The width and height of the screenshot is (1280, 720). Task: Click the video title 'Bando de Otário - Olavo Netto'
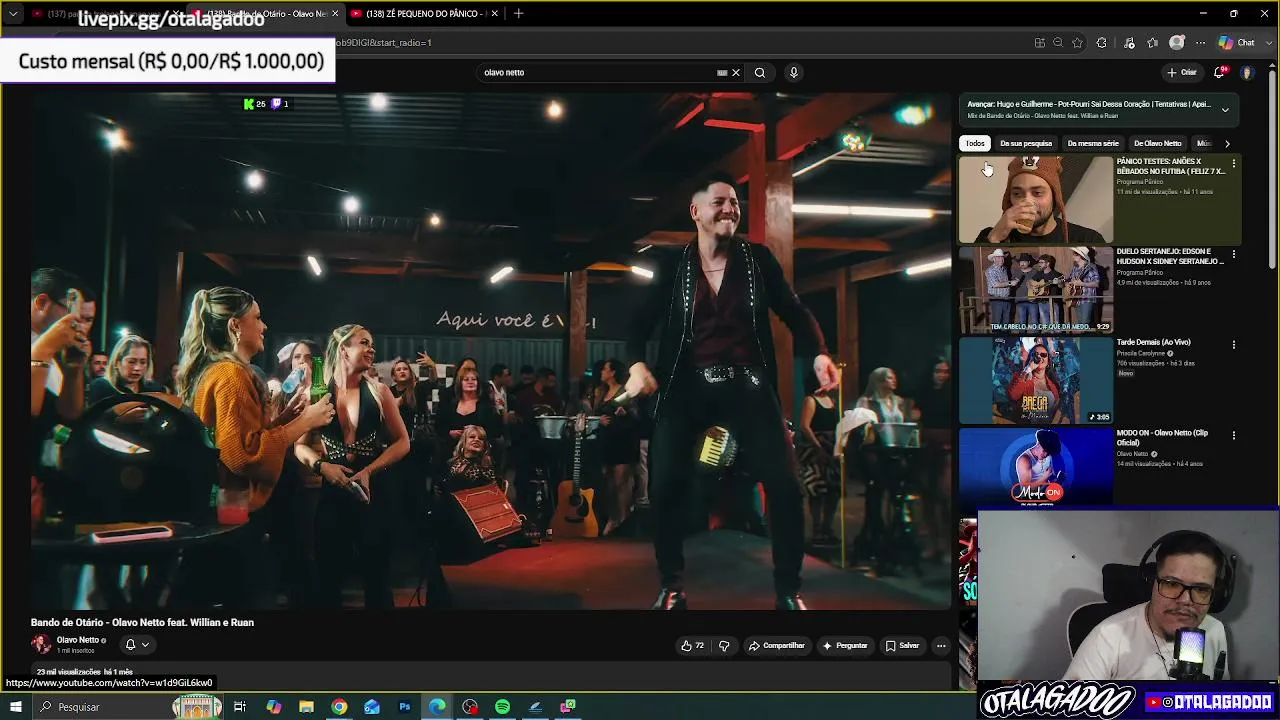(x=142, y=622)
